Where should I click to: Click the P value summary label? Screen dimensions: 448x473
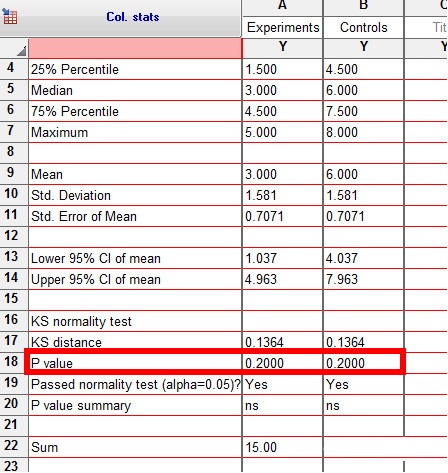[81, 406]
